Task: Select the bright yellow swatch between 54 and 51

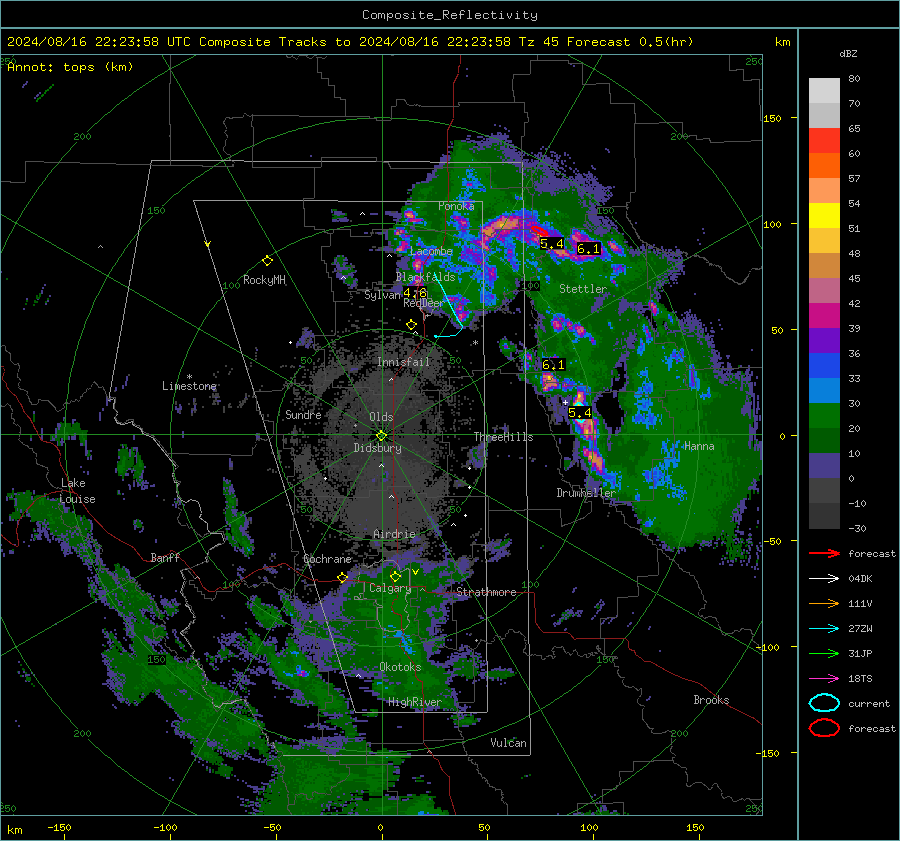Action: click(824, 216)
